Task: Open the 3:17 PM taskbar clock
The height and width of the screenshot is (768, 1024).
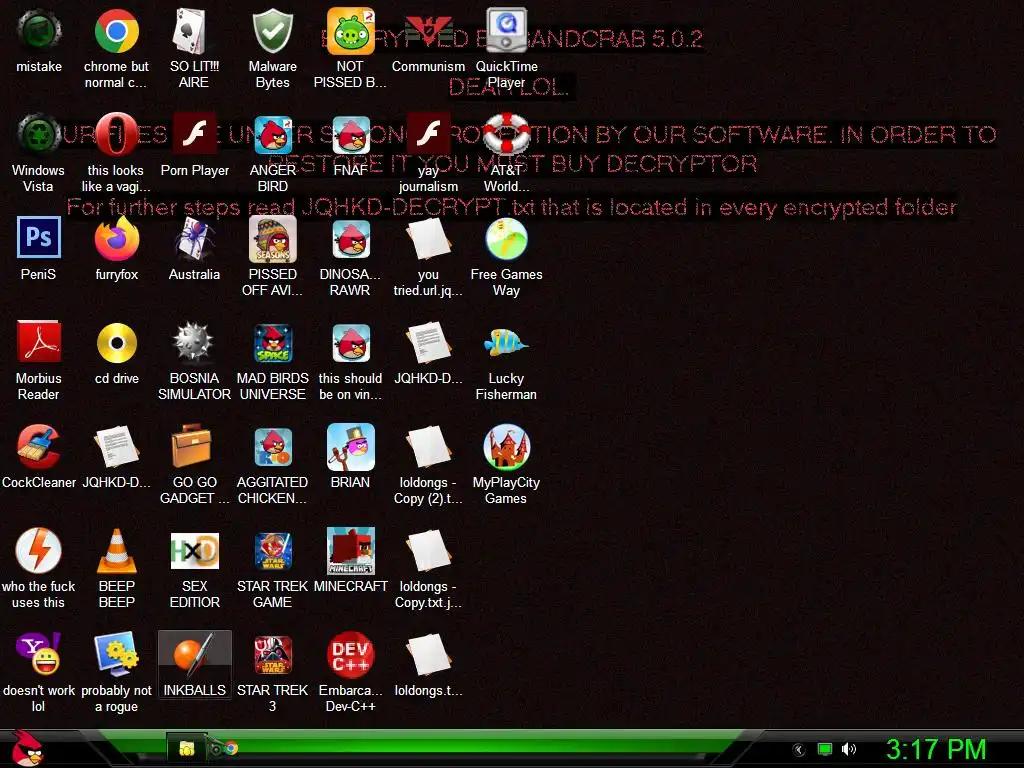Action: (x=936, y=749)
